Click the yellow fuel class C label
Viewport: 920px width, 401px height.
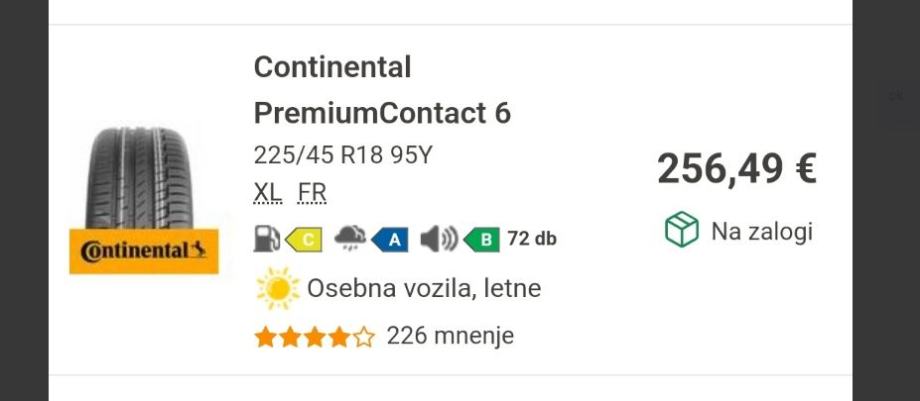point(303,239)
